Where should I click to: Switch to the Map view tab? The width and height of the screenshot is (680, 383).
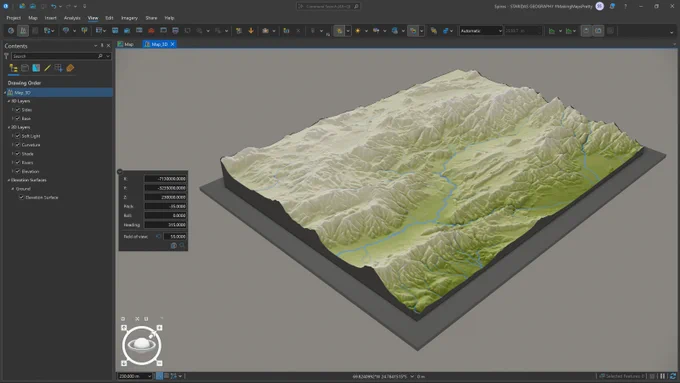(x=126, y=44)
